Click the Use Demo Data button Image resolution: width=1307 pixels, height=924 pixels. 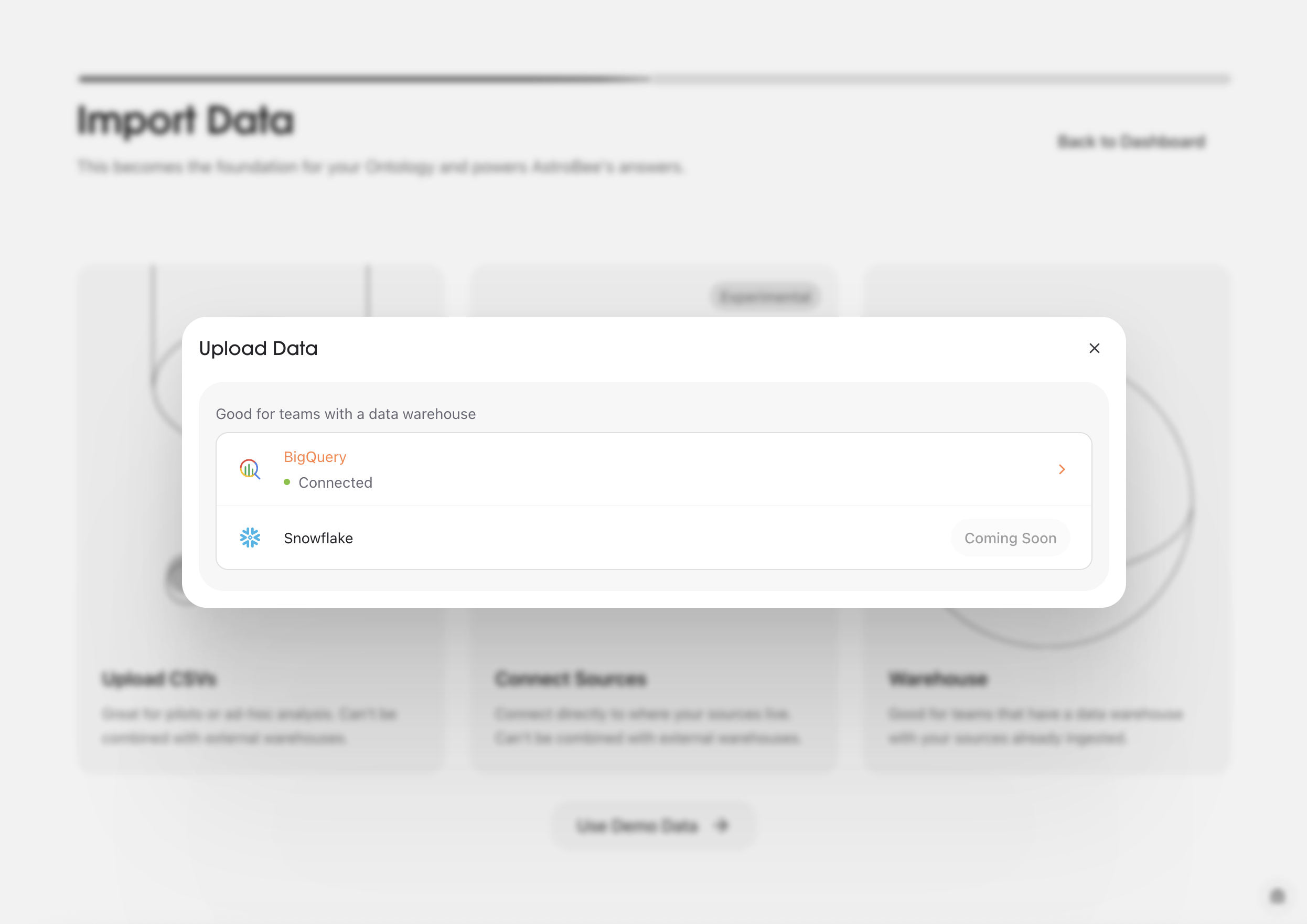(x=653, y=825)
